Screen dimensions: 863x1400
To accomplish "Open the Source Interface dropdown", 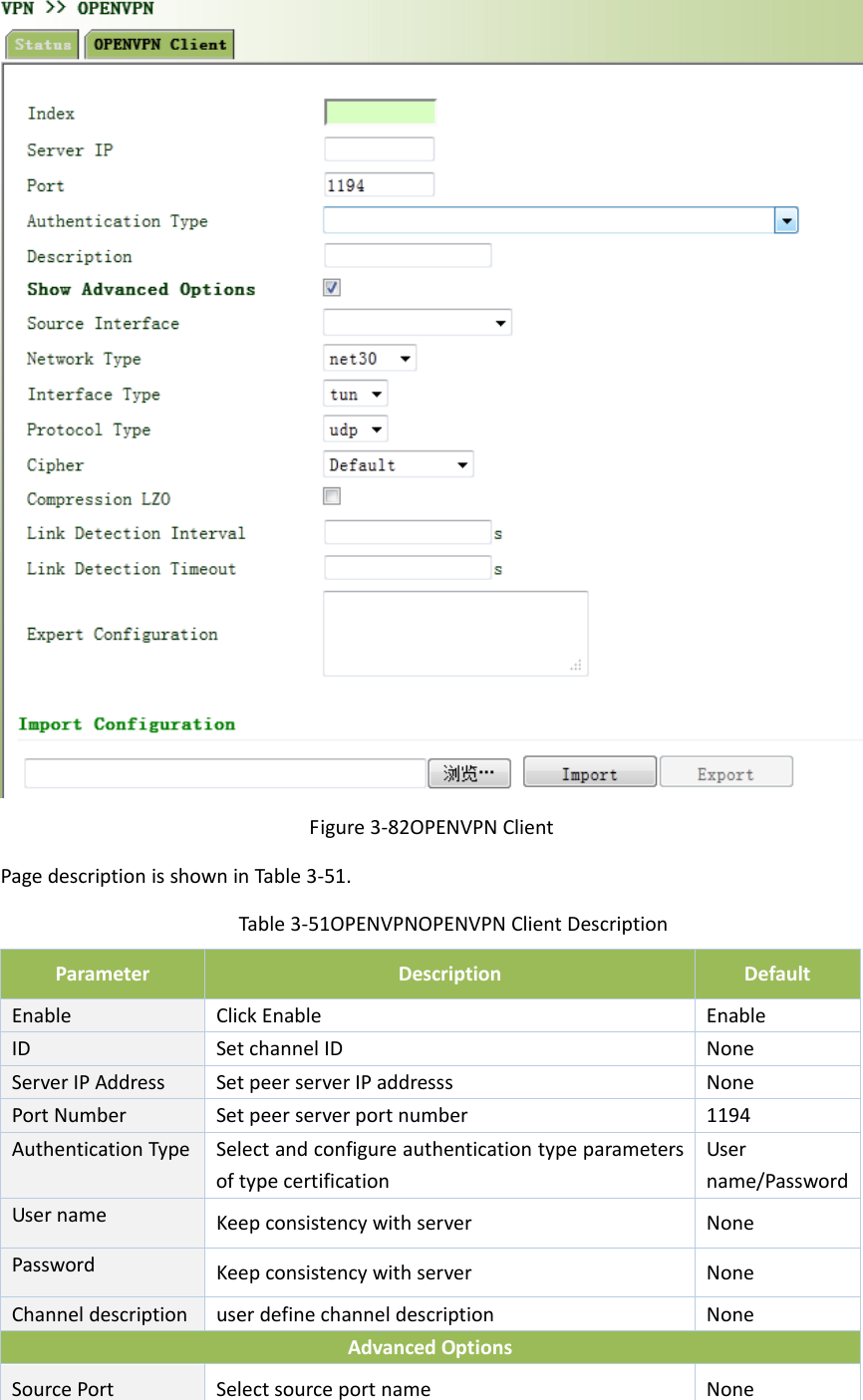I will pyautogui.click(x=500, y=322).
